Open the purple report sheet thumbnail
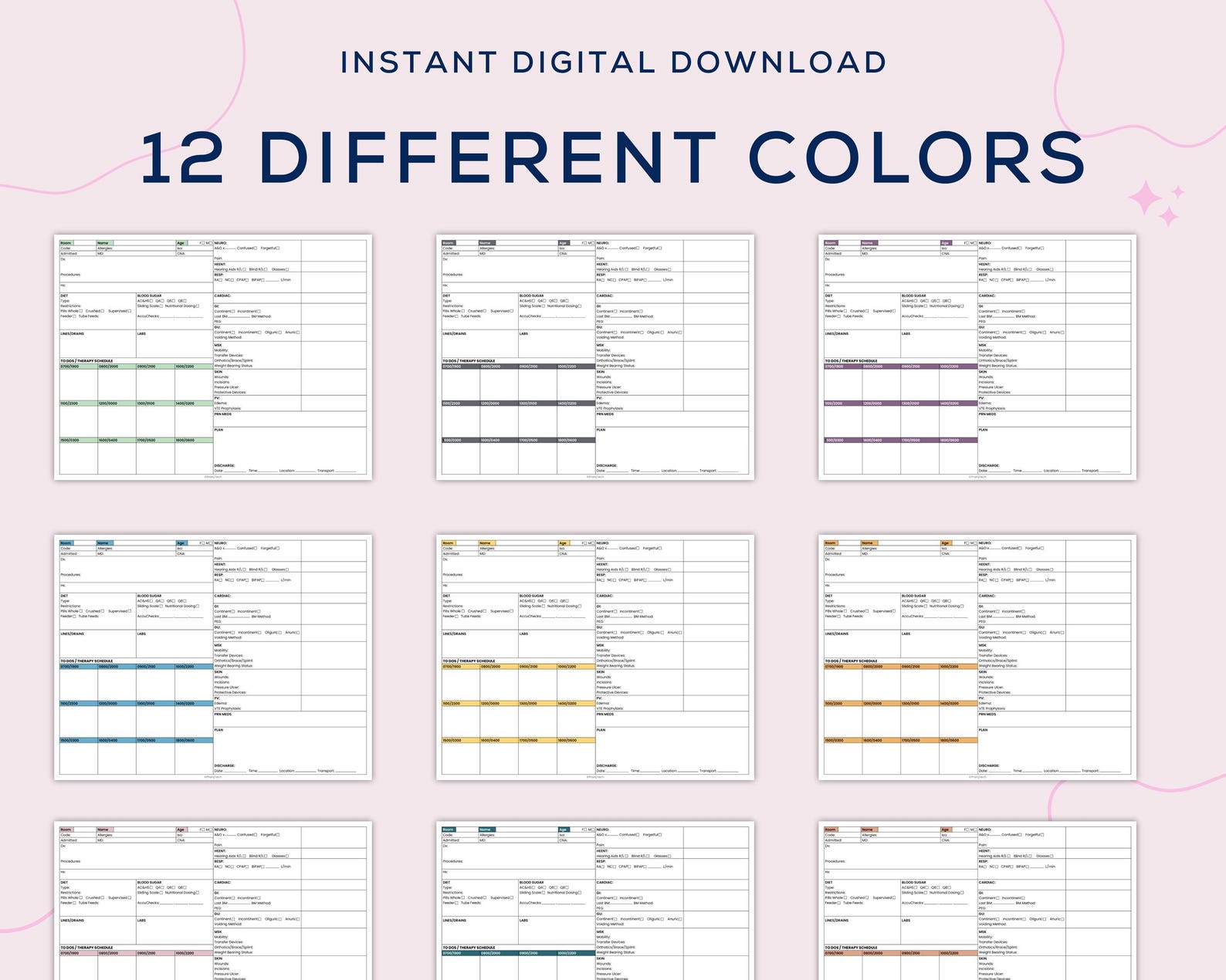Image resolution: width=1226 pixels, height=980 pixels. pos(977,357)
